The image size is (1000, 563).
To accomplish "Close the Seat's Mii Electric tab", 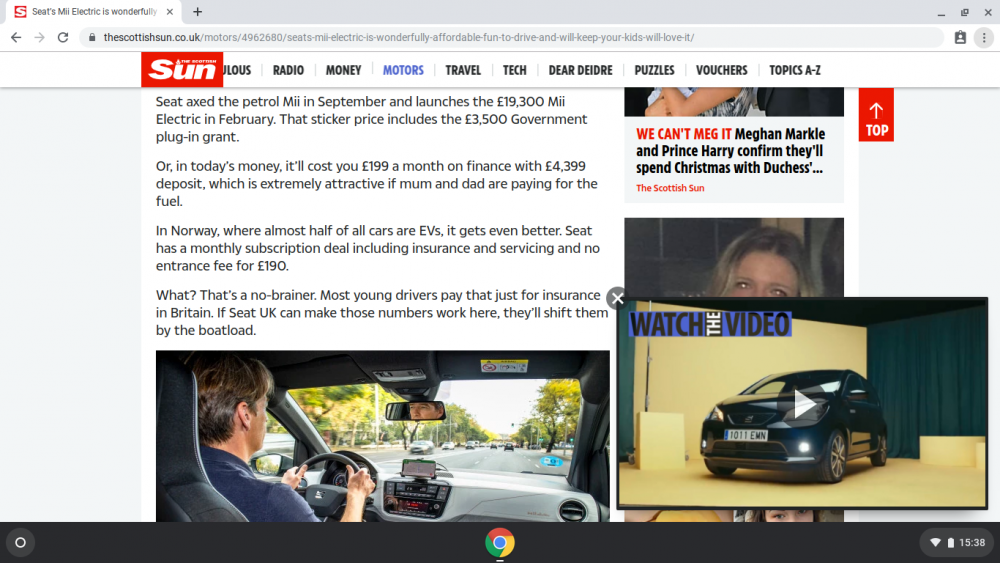I will (170, 11).
